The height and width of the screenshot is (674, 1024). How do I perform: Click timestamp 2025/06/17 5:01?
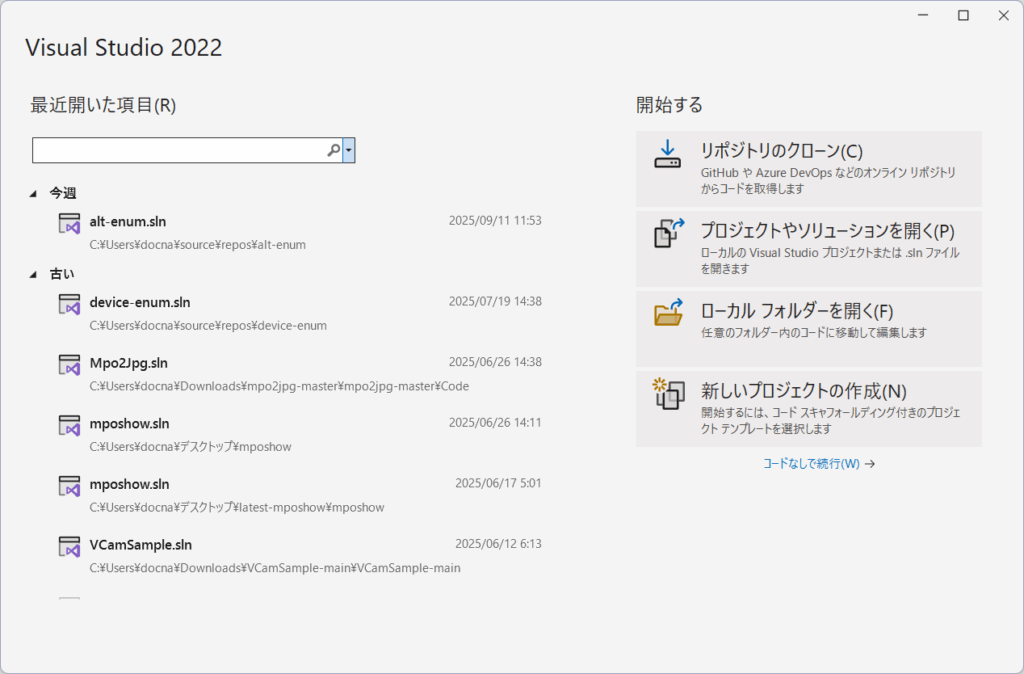tap(498, 483)
